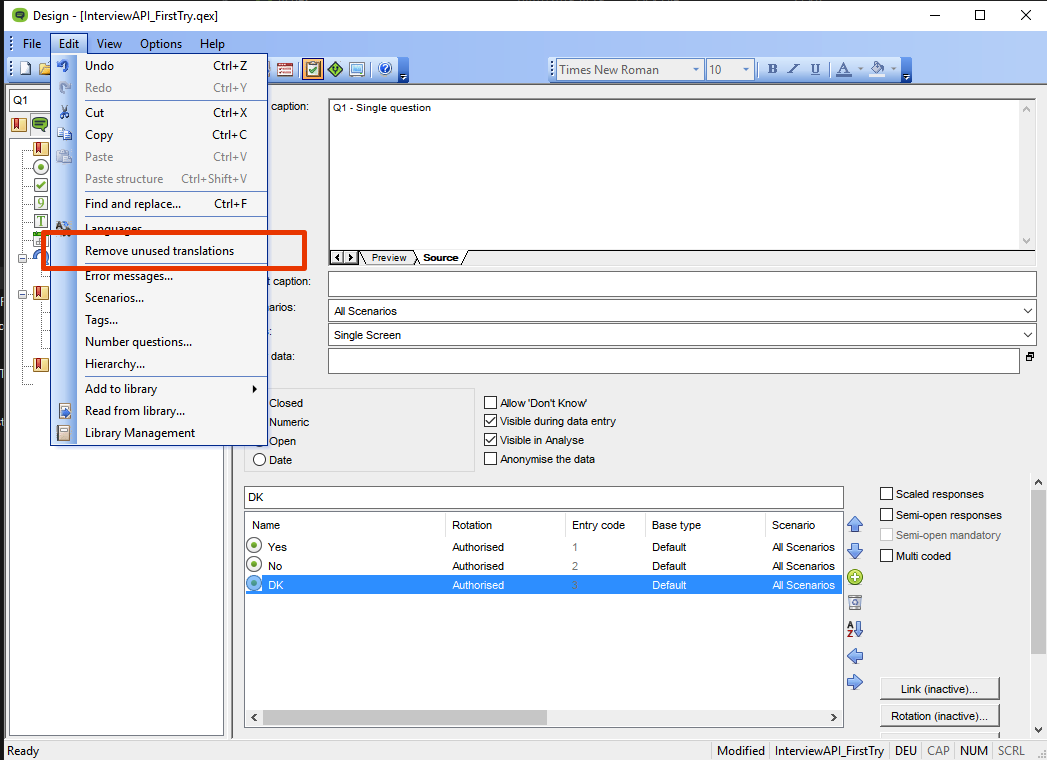Apply bold formatting with the B icon
1047x760 pixels.
coord(773,69)
